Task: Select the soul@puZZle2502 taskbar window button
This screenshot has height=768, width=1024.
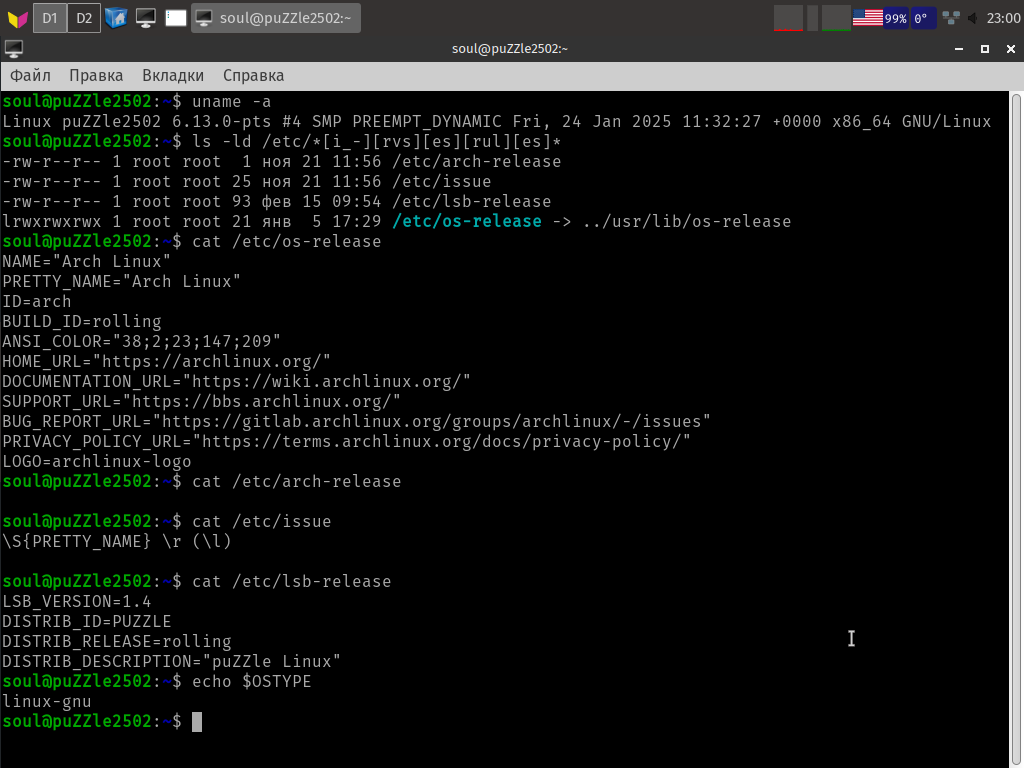Action: click(276, 18)
